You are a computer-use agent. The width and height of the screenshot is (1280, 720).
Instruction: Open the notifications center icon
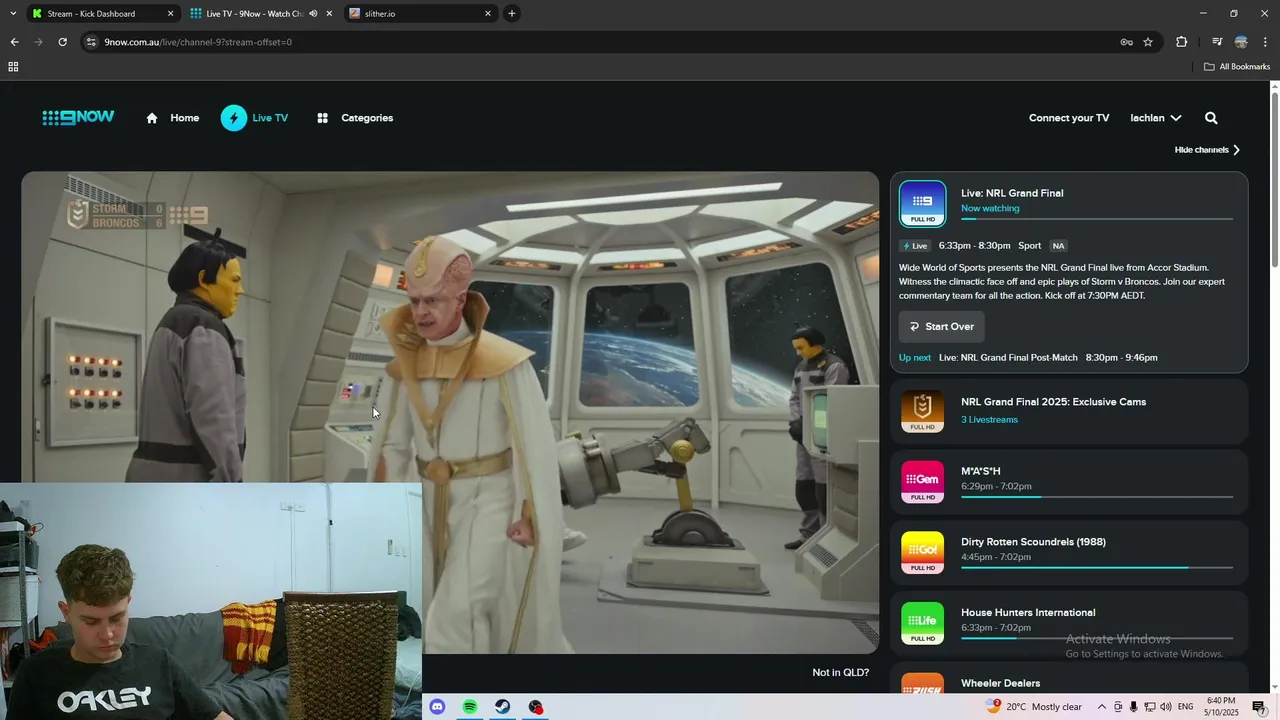[1259, 707]
